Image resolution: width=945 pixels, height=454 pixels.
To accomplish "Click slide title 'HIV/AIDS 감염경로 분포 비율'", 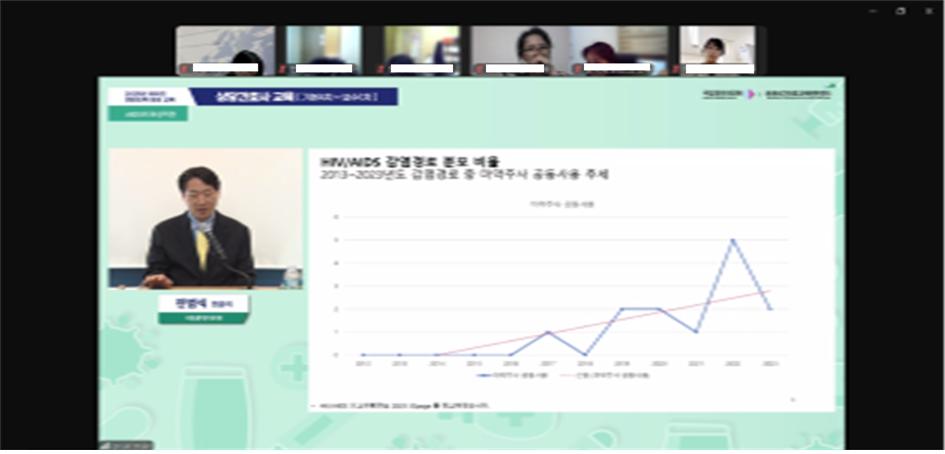I will [x=409, y=162].
